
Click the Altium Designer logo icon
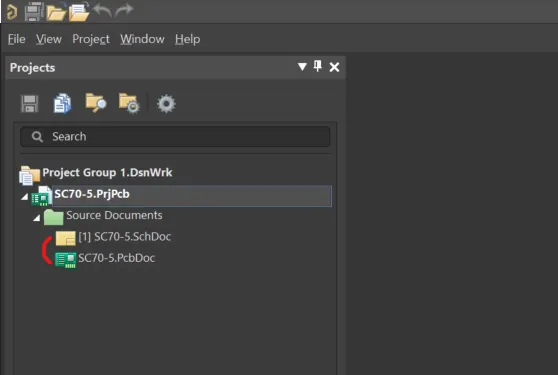[12, 12]
